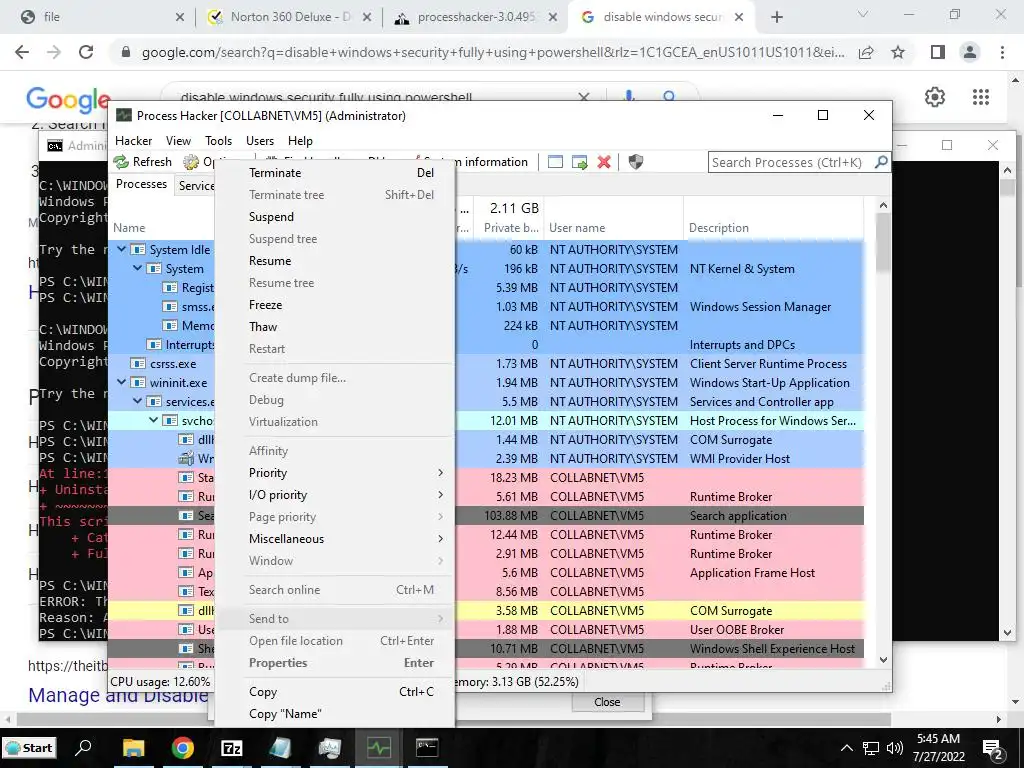Open the Help menu in Process Hacker
Screen dimensions: 1024x768
click(300, 140)
